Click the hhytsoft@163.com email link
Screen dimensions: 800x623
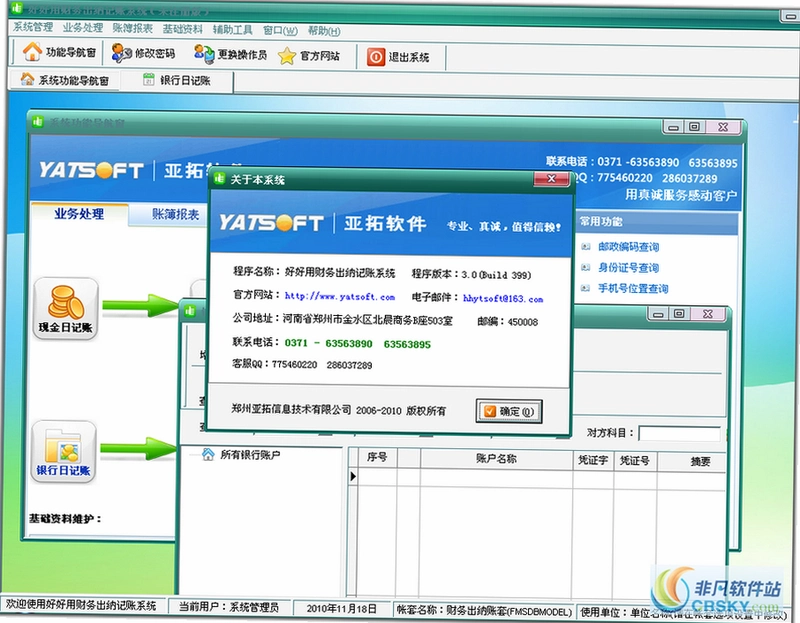[503, 298]
